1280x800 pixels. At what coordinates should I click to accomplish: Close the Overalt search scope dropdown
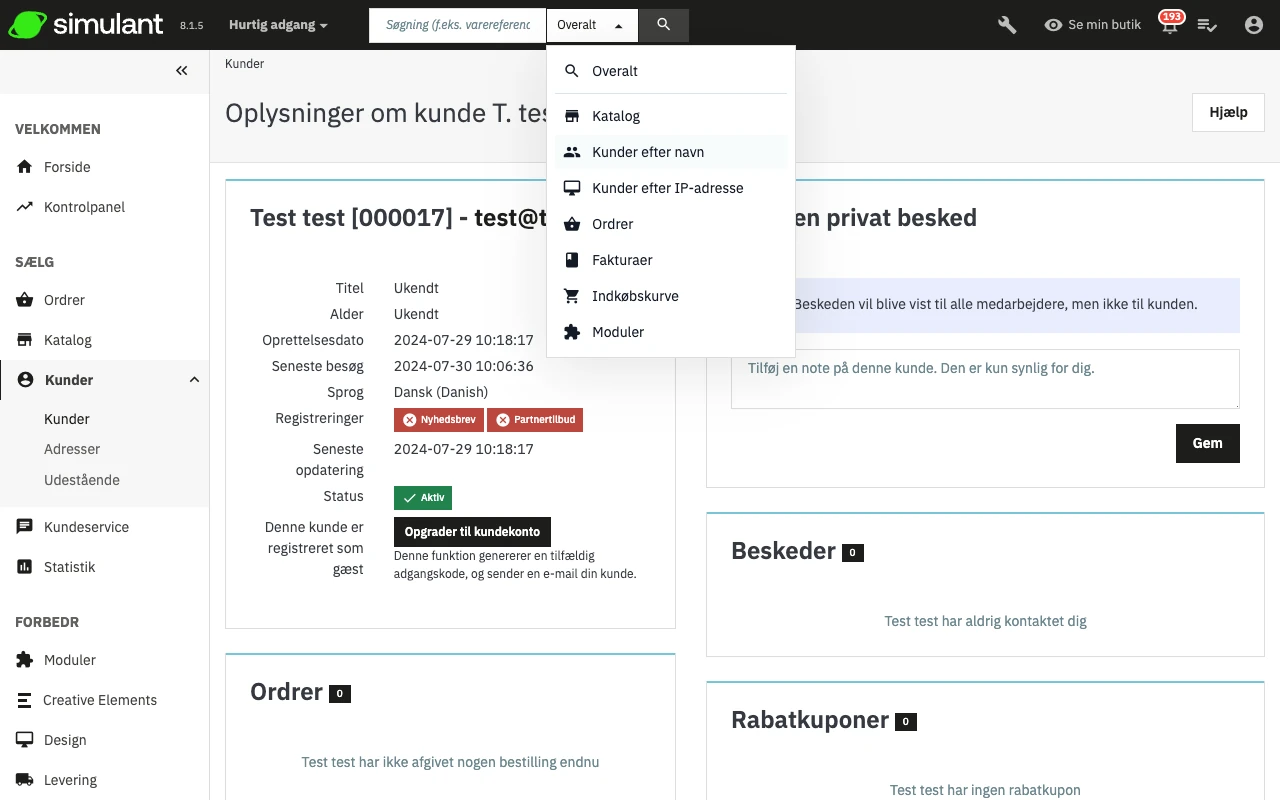pos(592,25)
